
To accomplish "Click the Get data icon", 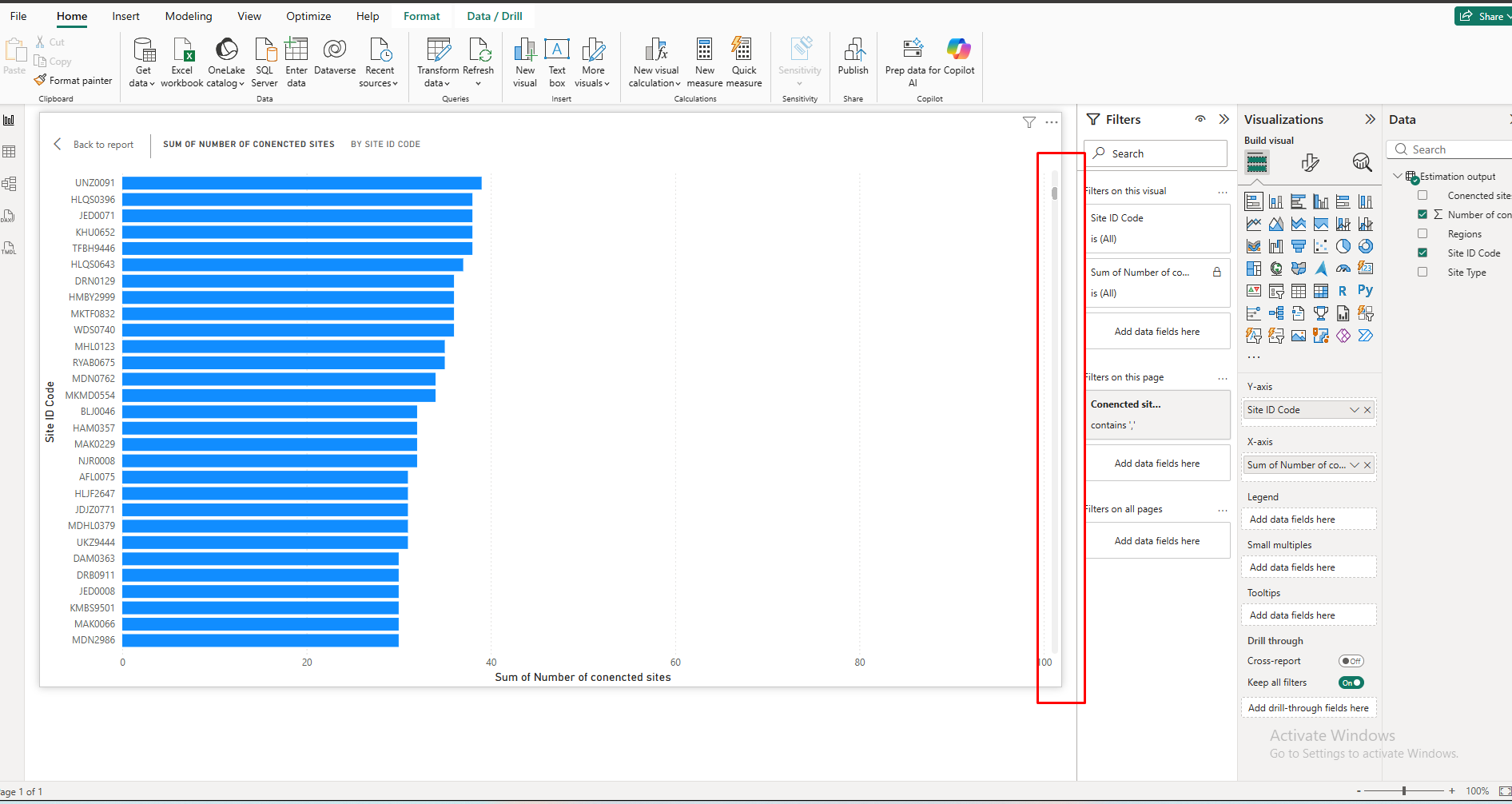I will click(x=143, y=51).
